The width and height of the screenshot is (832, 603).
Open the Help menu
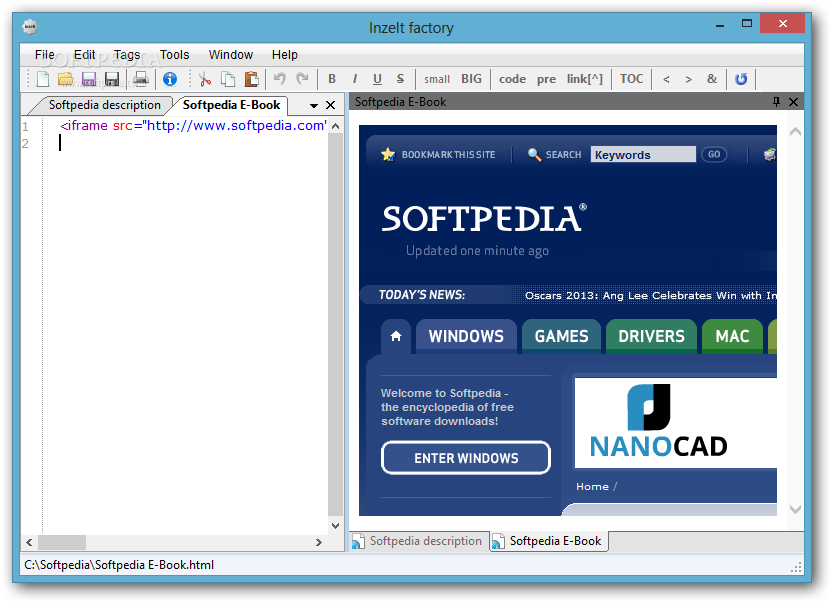284,55
